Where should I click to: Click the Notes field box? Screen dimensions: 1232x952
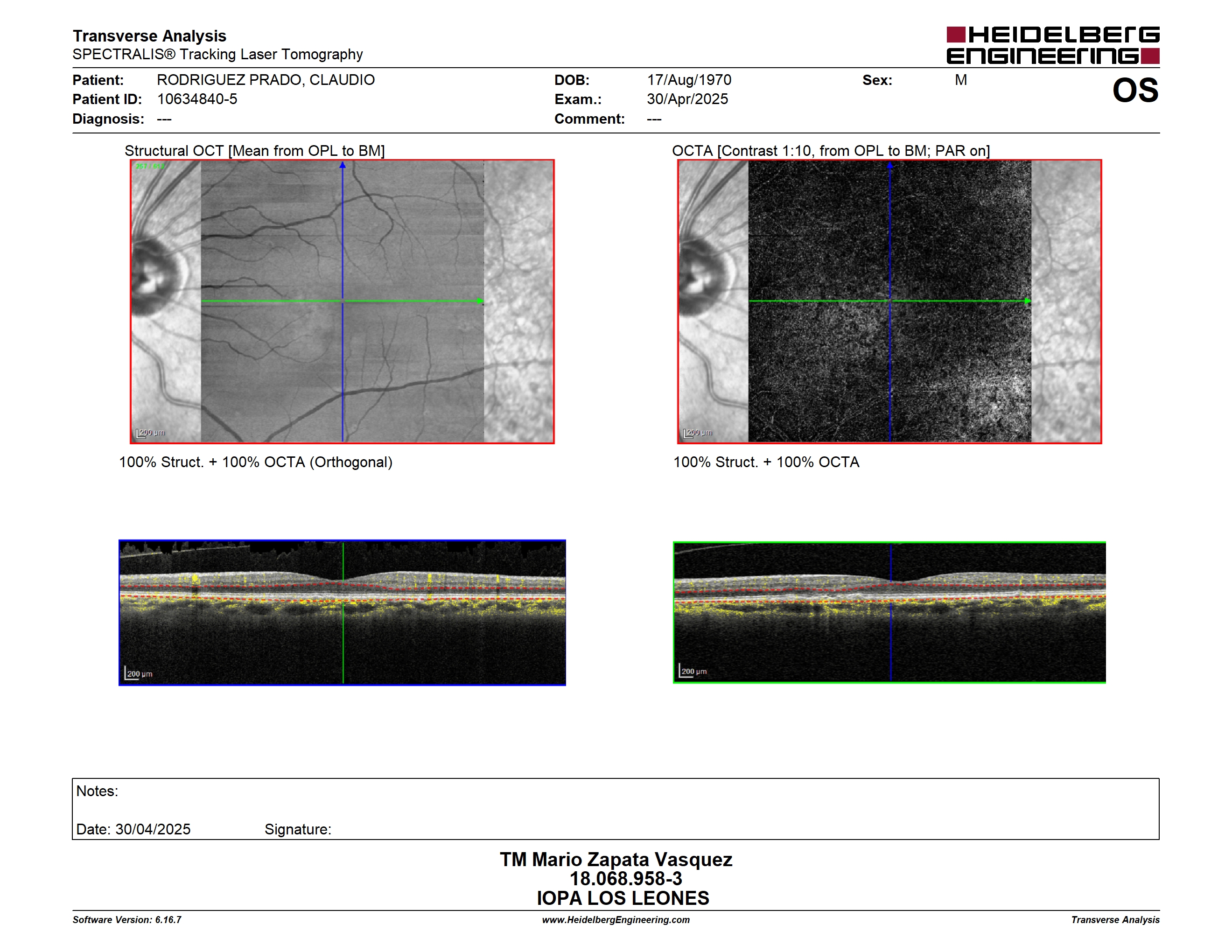point(616,809)
